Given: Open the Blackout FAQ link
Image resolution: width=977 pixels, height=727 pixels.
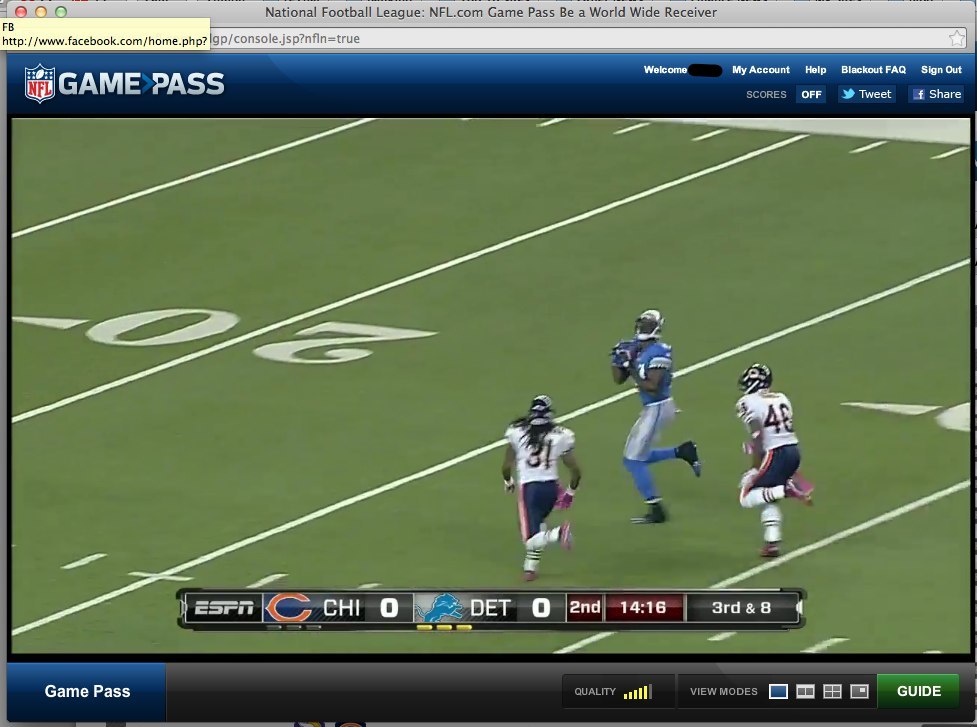Looking at the screenshot, I should 873,70.
